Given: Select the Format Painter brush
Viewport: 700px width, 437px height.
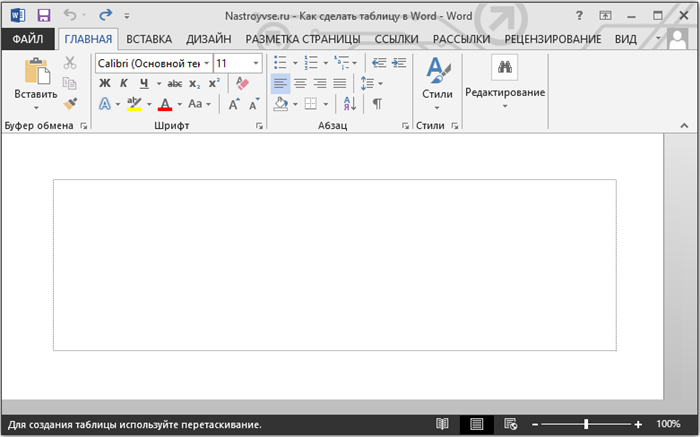Looking at the screenshot, I should [70, 104].
